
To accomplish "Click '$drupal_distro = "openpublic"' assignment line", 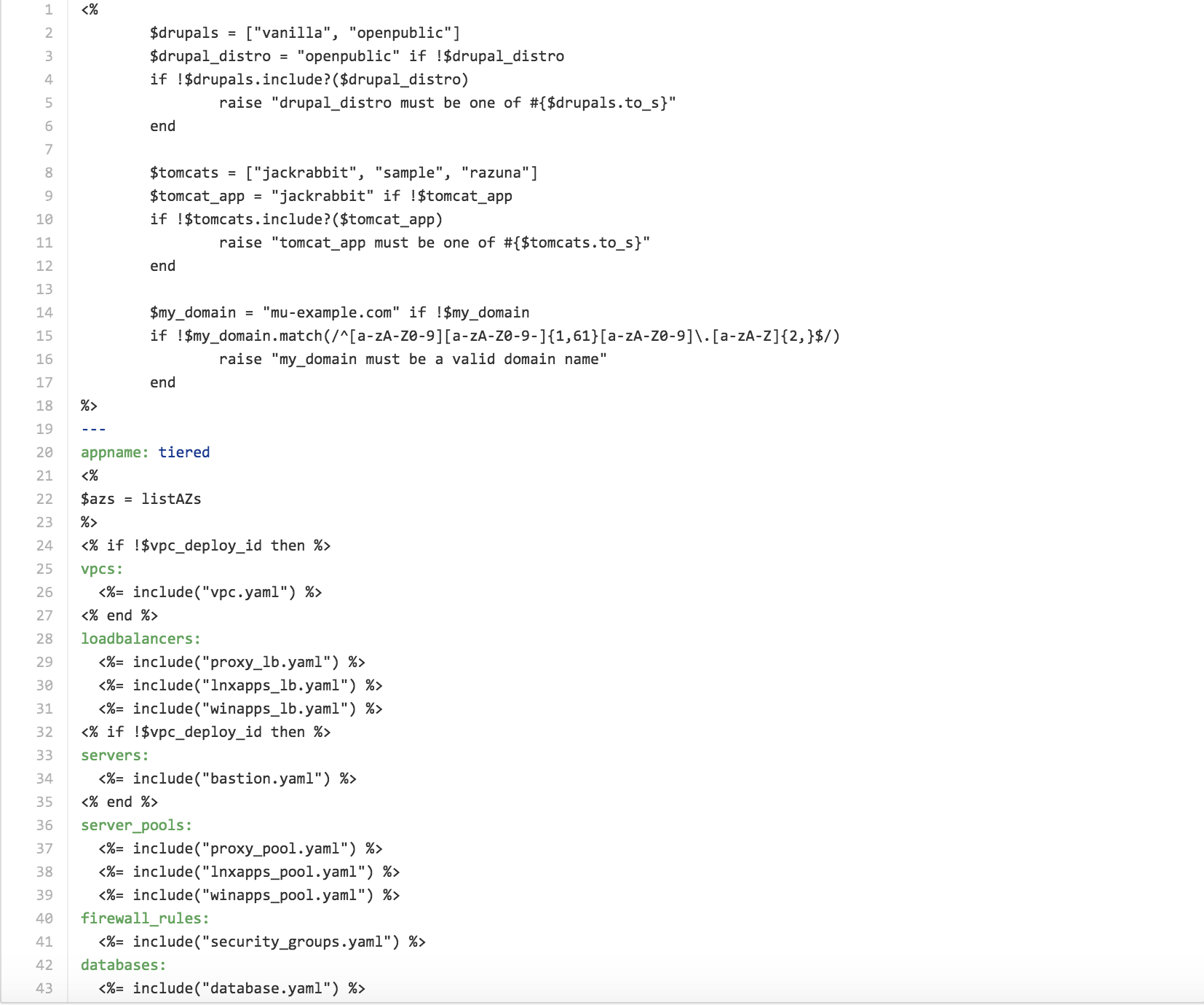I will (x=357, y=56).
